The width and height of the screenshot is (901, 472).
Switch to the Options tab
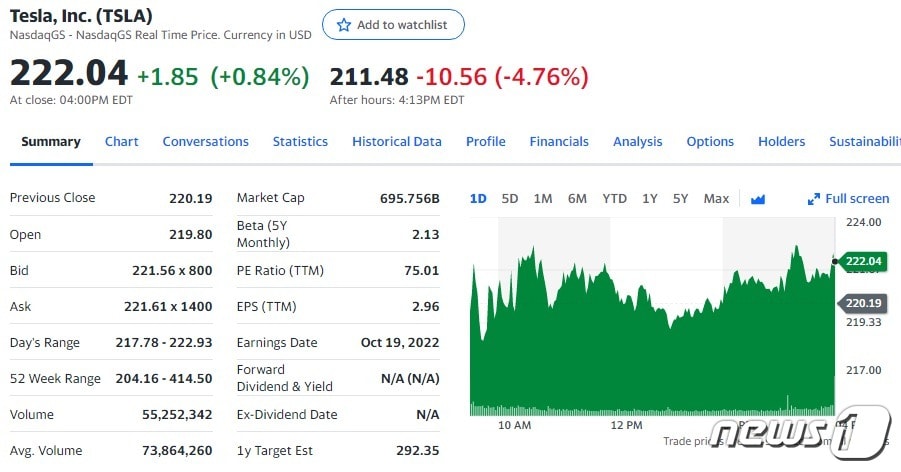710,142
